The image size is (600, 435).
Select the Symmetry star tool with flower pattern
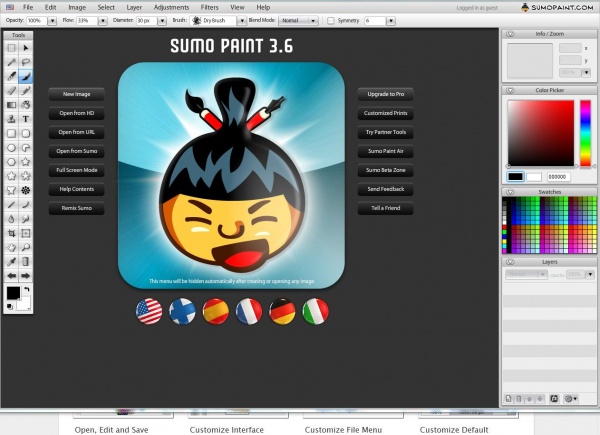26,191
